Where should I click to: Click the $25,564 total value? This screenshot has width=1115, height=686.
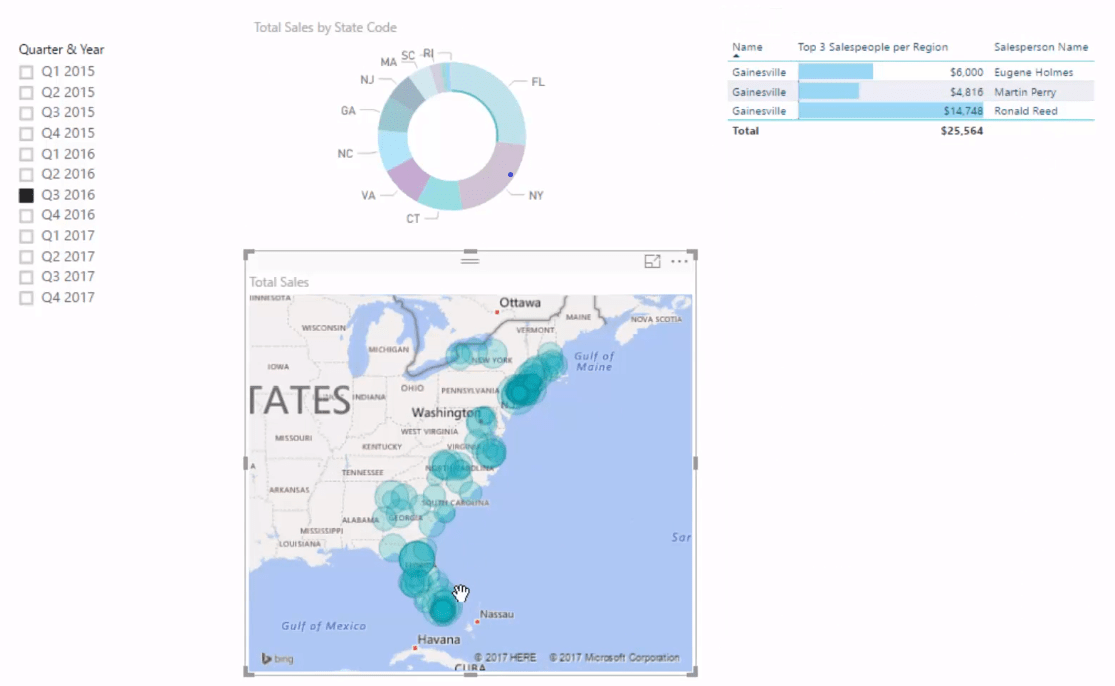961,131
